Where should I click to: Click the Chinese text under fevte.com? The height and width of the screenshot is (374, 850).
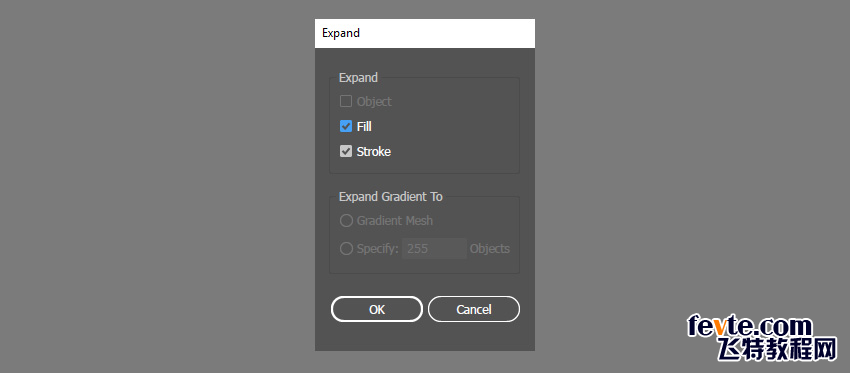tap(777, 350)
